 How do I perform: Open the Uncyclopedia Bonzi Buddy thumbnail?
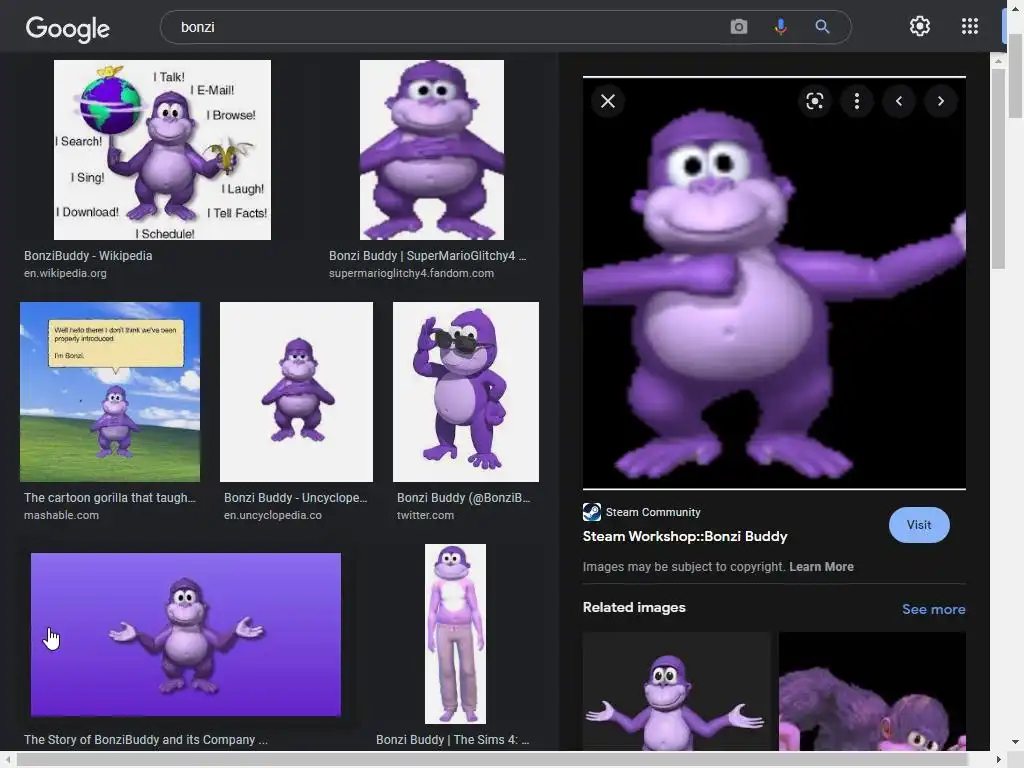tap(296, 392)
